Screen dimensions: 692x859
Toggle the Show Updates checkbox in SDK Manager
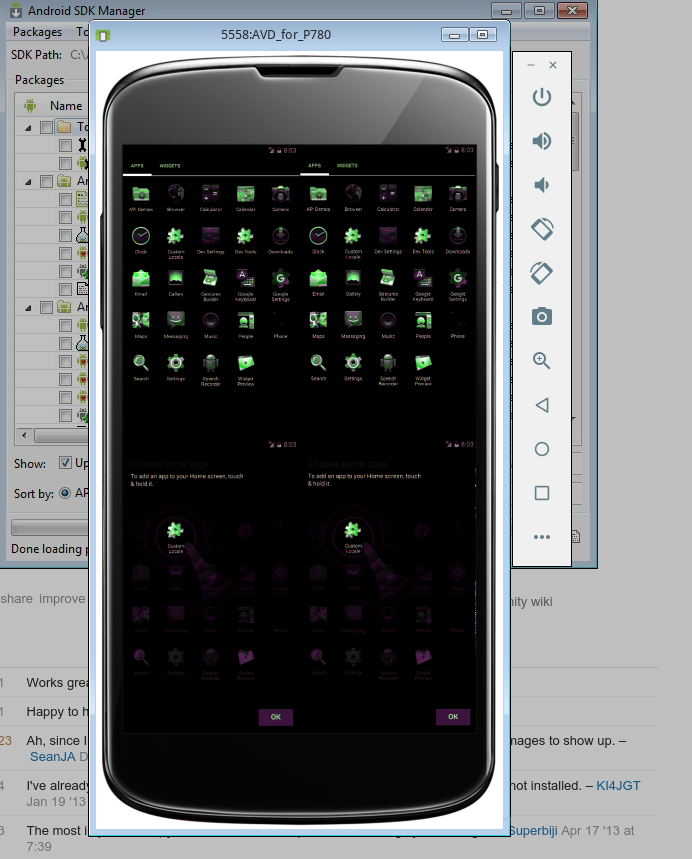click(x=65, y=462)
